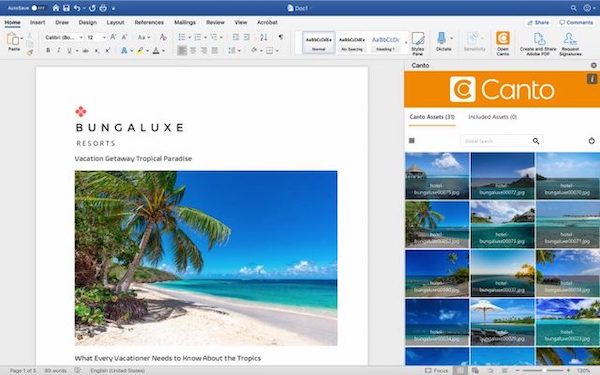This screenshot has width=600, height=375.
Task: Align text left
Action: pyautogui.click(x=182, y=50)
